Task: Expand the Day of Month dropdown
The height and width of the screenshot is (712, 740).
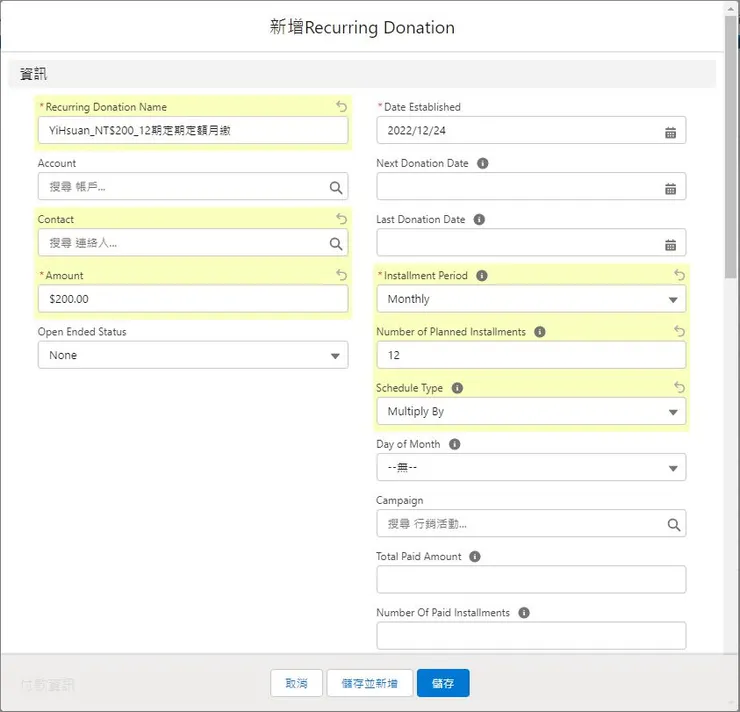Action: [531, 467]
